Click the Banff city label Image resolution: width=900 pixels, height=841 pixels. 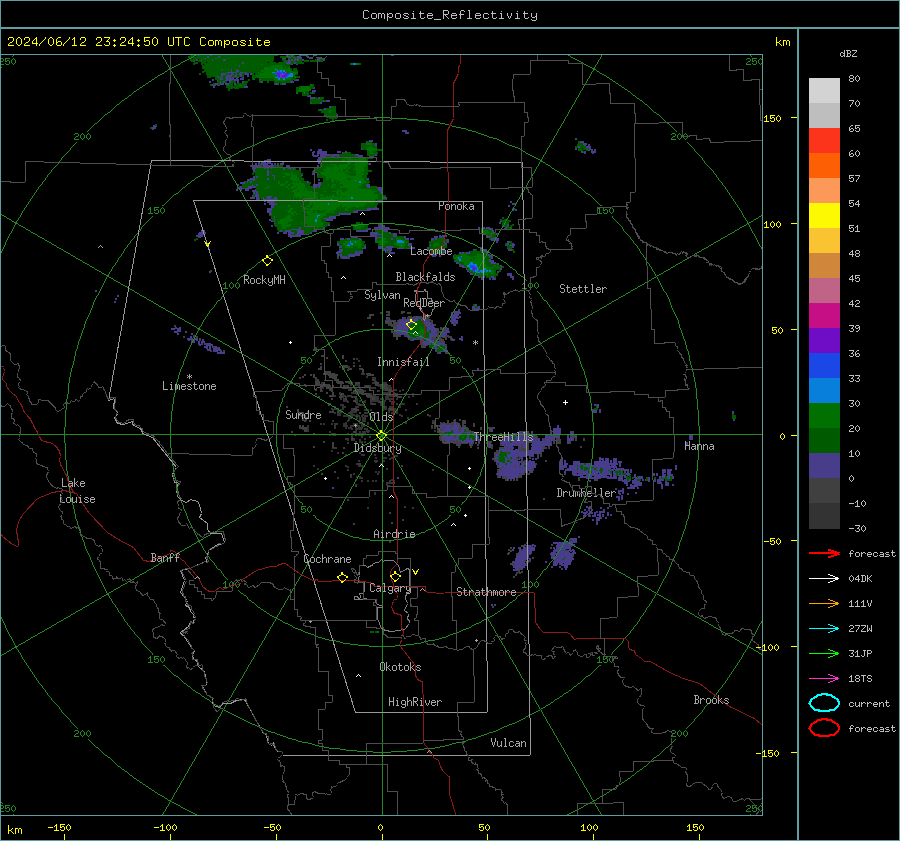(x=165, y=557)
